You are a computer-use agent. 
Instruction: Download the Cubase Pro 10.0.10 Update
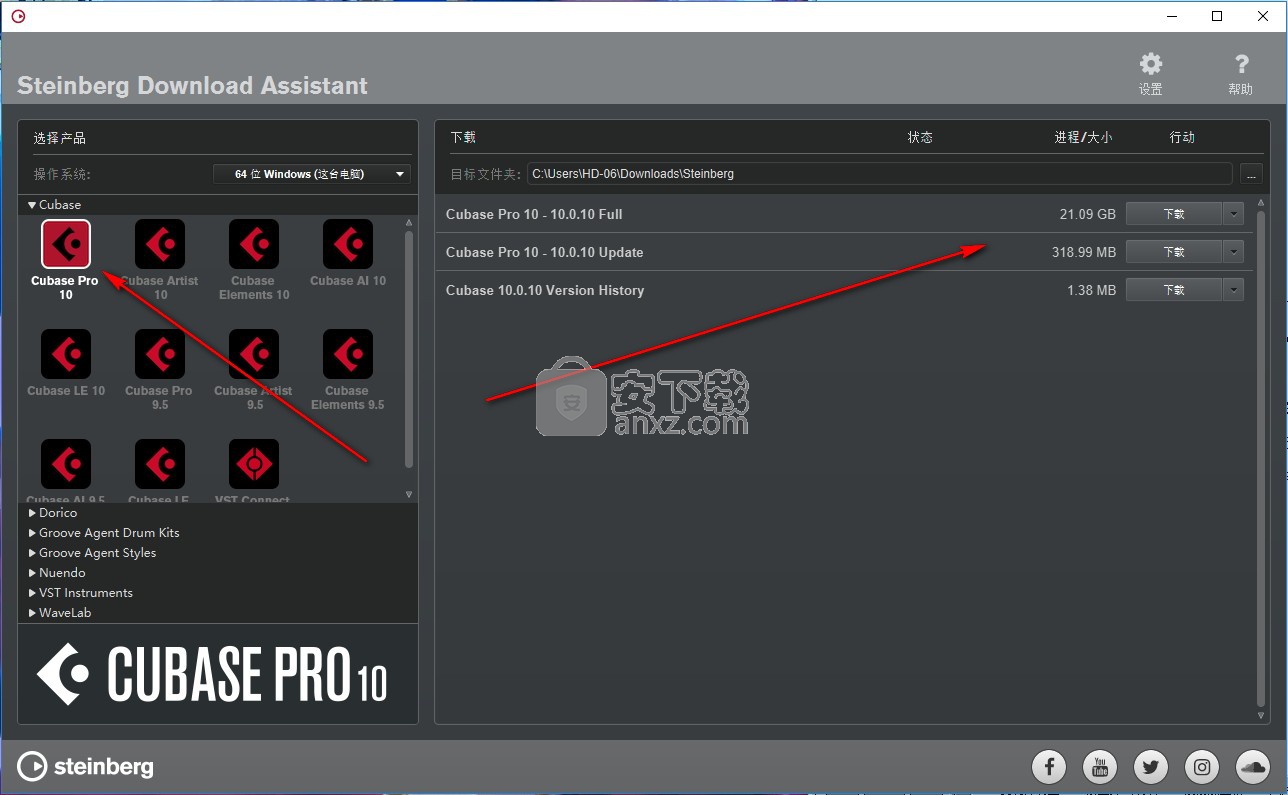click(x=1173, y=252)
